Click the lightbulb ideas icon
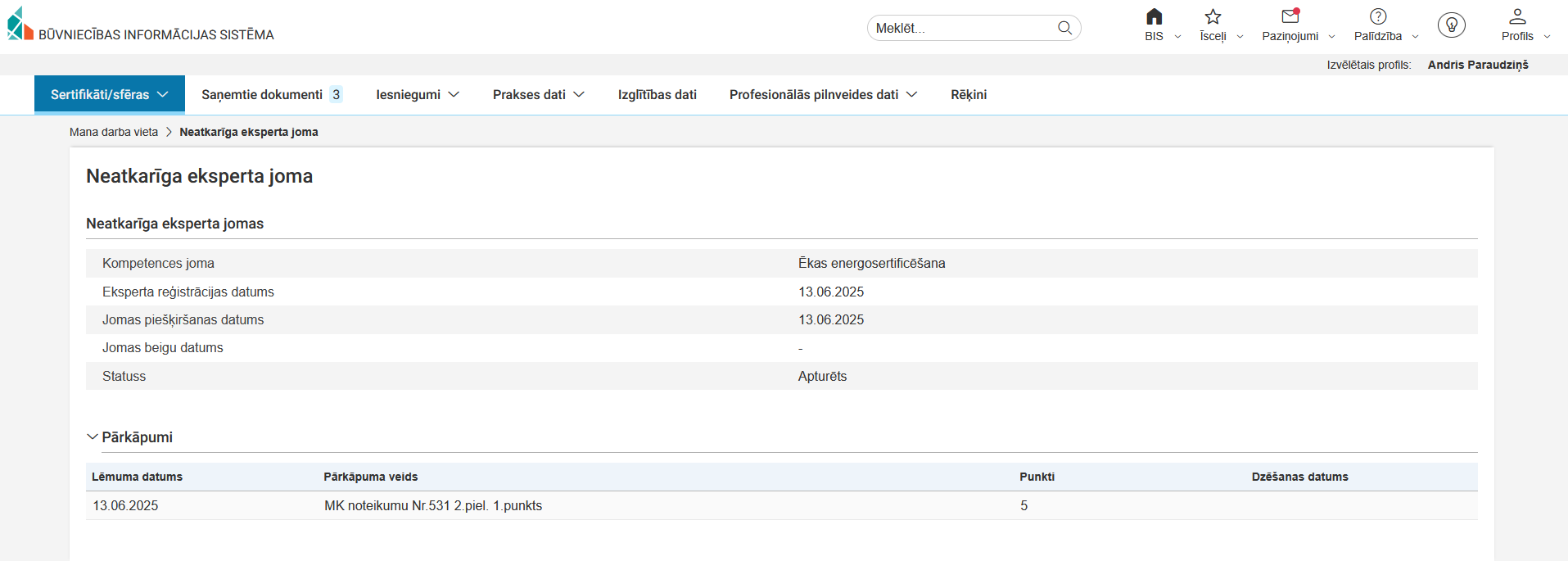The image size is (1568, 561). pos(1451,25)
